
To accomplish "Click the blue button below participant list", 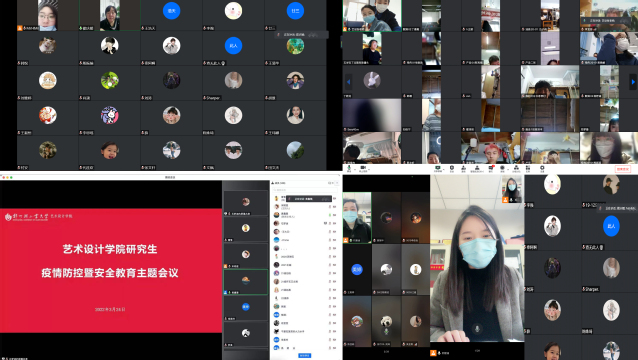I will [x=305, y=355].
